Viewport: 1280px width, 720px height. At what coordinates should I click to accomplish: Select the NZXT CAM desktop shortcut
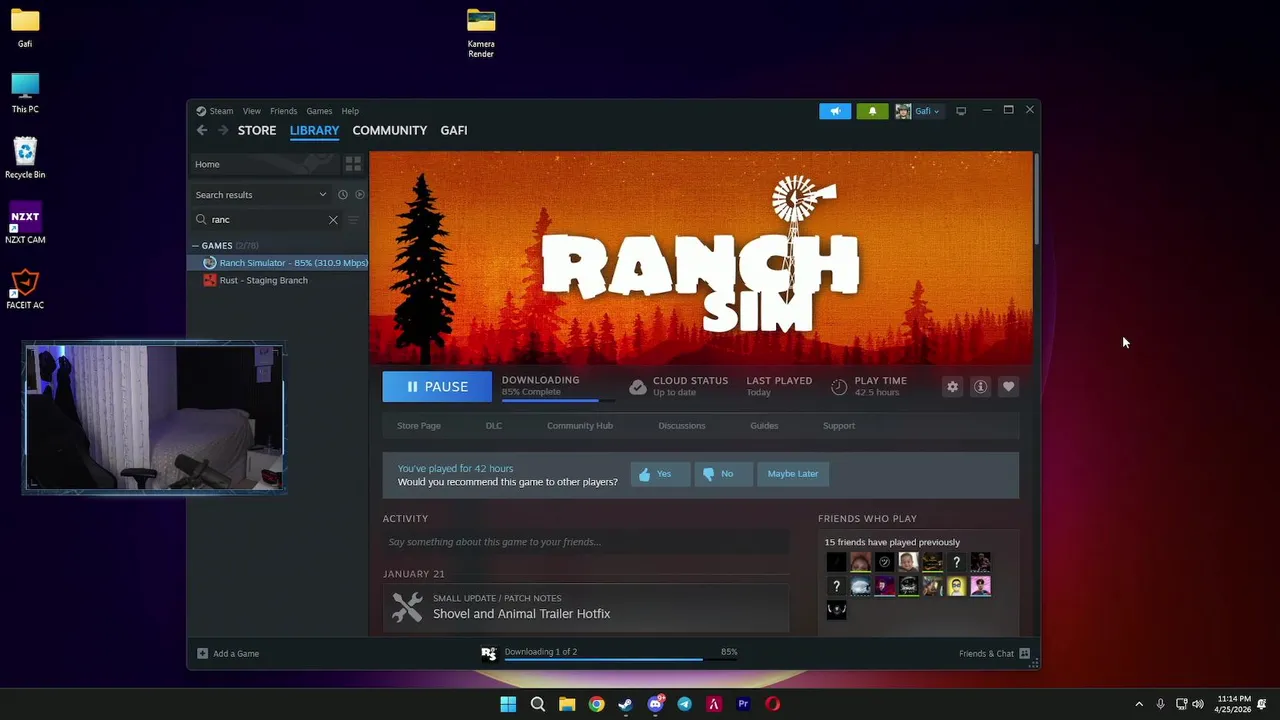25,224
